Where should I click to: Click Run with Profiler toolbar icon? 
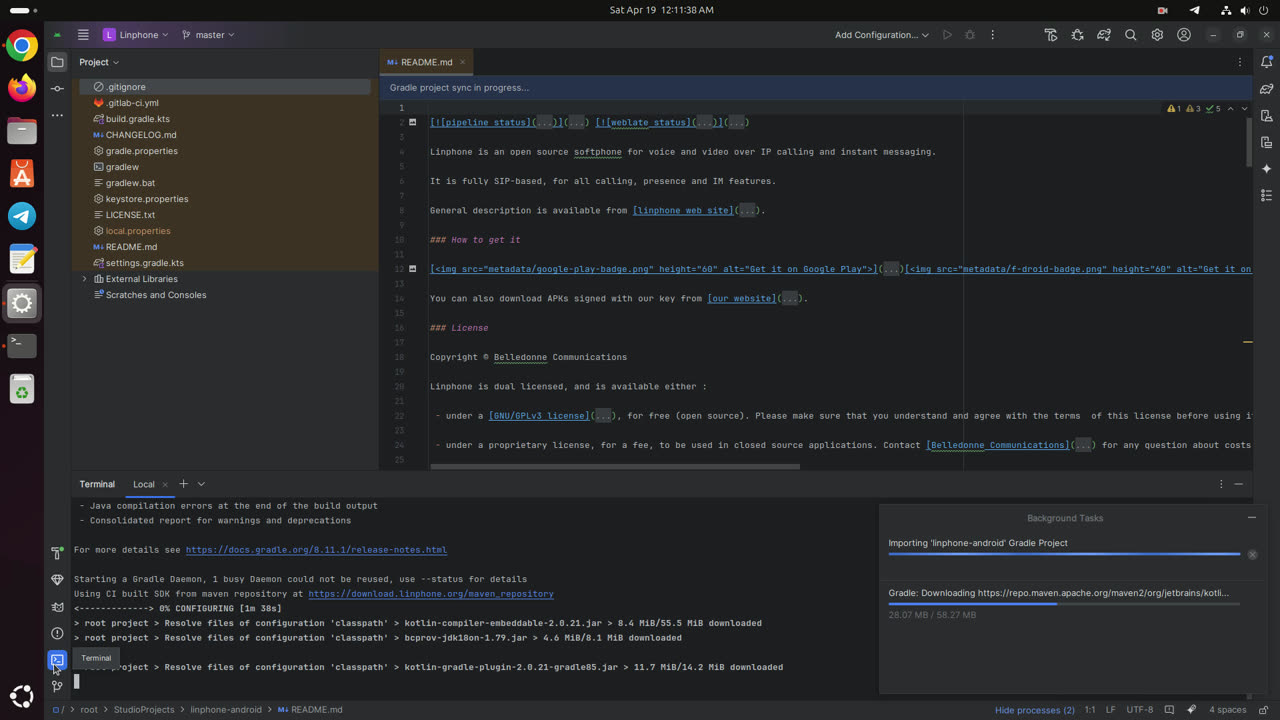(1051, 35)
